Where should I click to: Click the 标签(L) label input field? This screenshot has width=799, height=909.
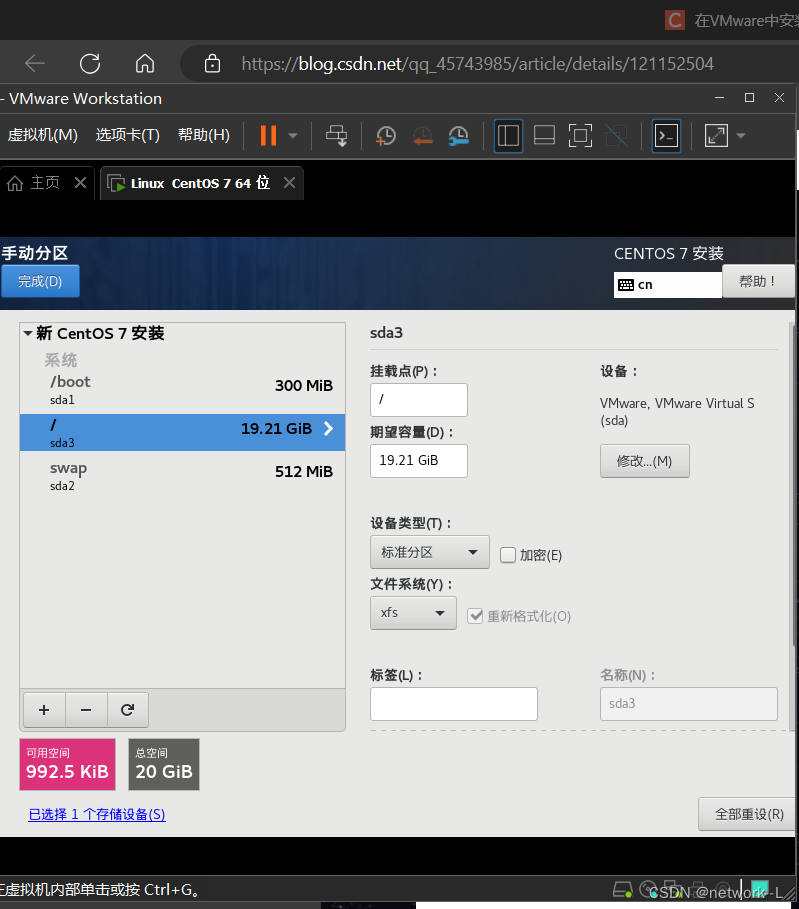pos(454,704)
